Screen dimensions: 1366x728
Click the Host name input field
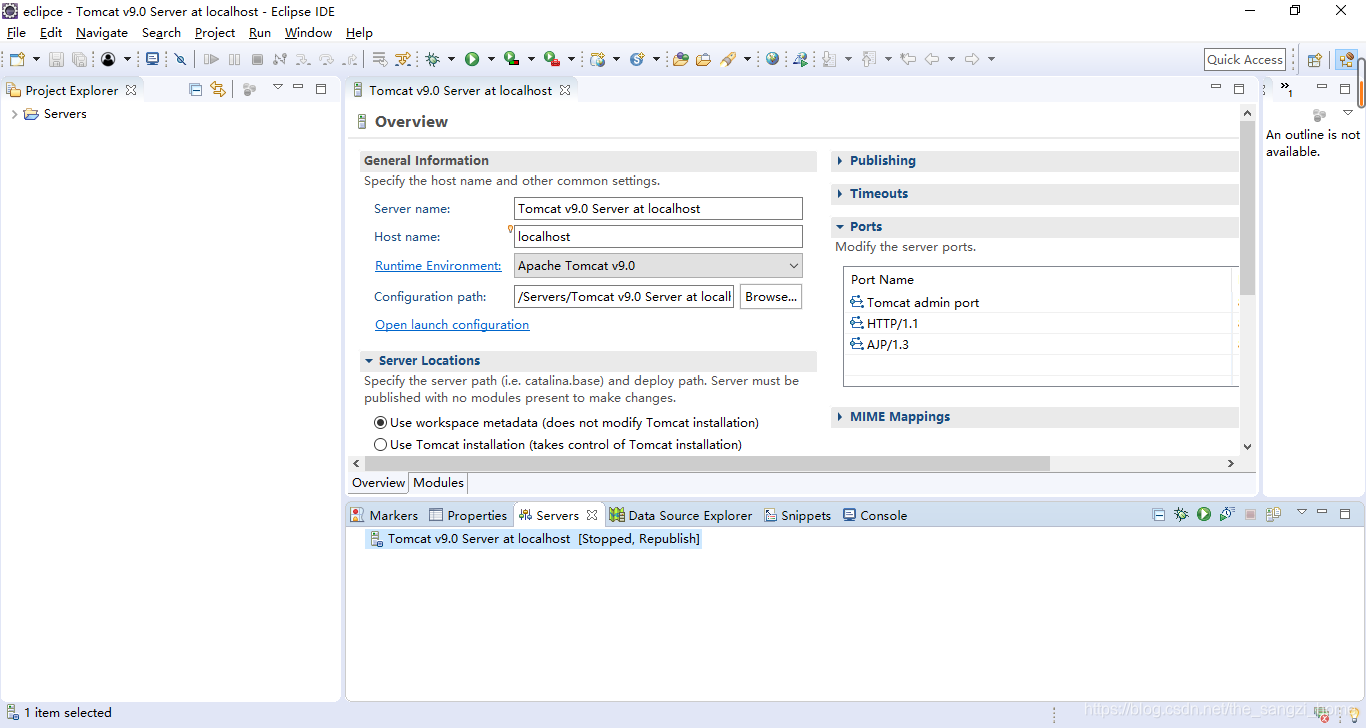tap(658, 237)
